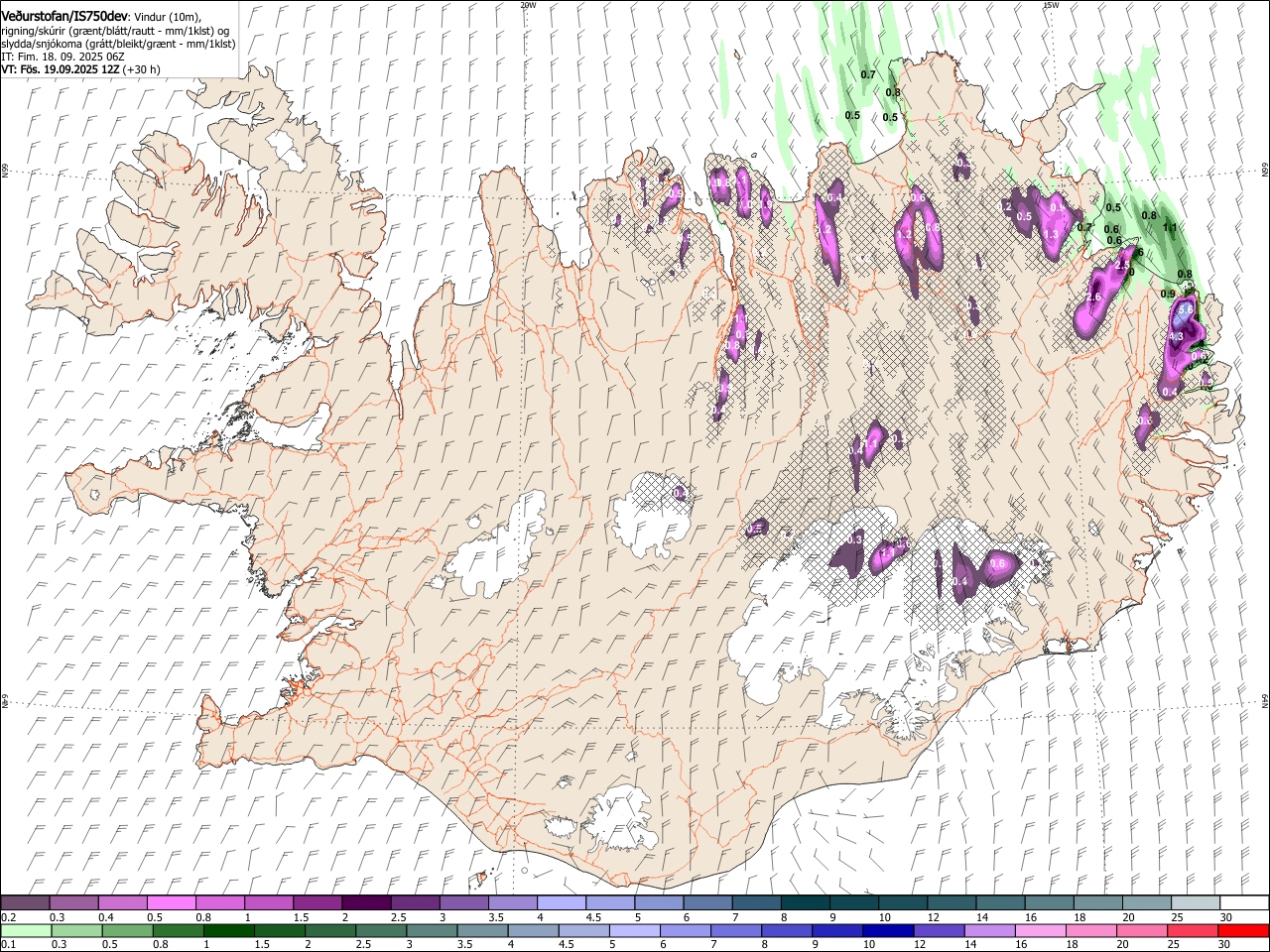
Task: Pick the upper legend swatch starting at 3.5
Action: (x=512, y=902)
